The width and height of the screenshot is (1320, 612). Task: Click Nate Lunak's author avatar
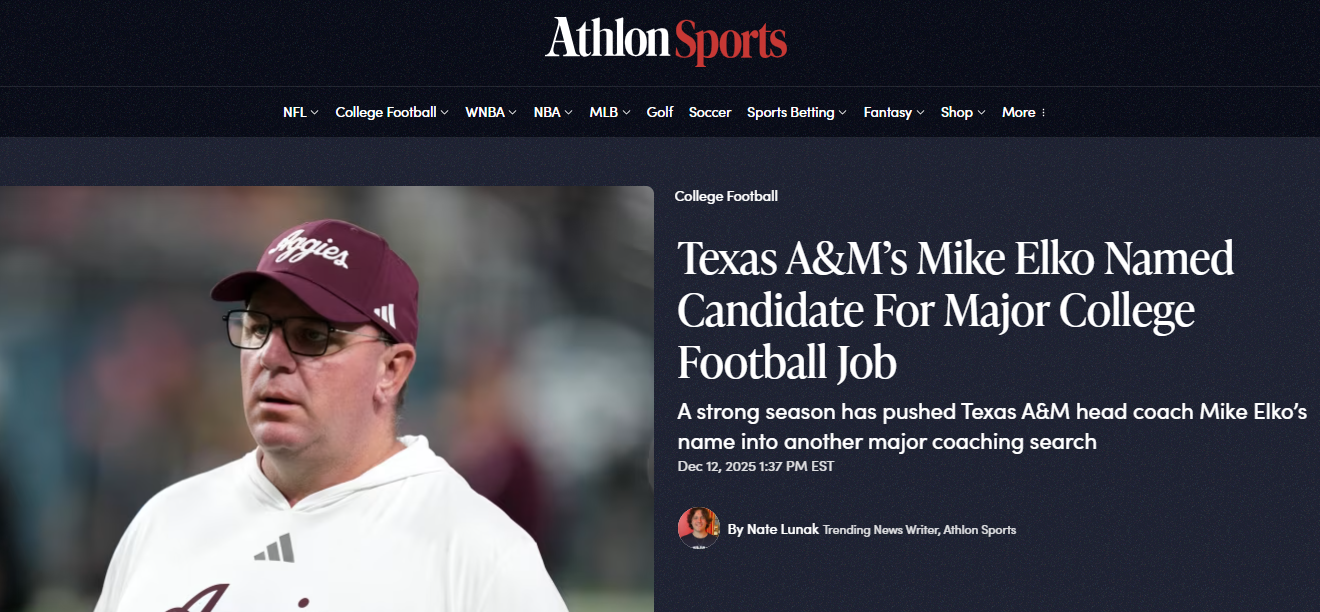[699, 529]
